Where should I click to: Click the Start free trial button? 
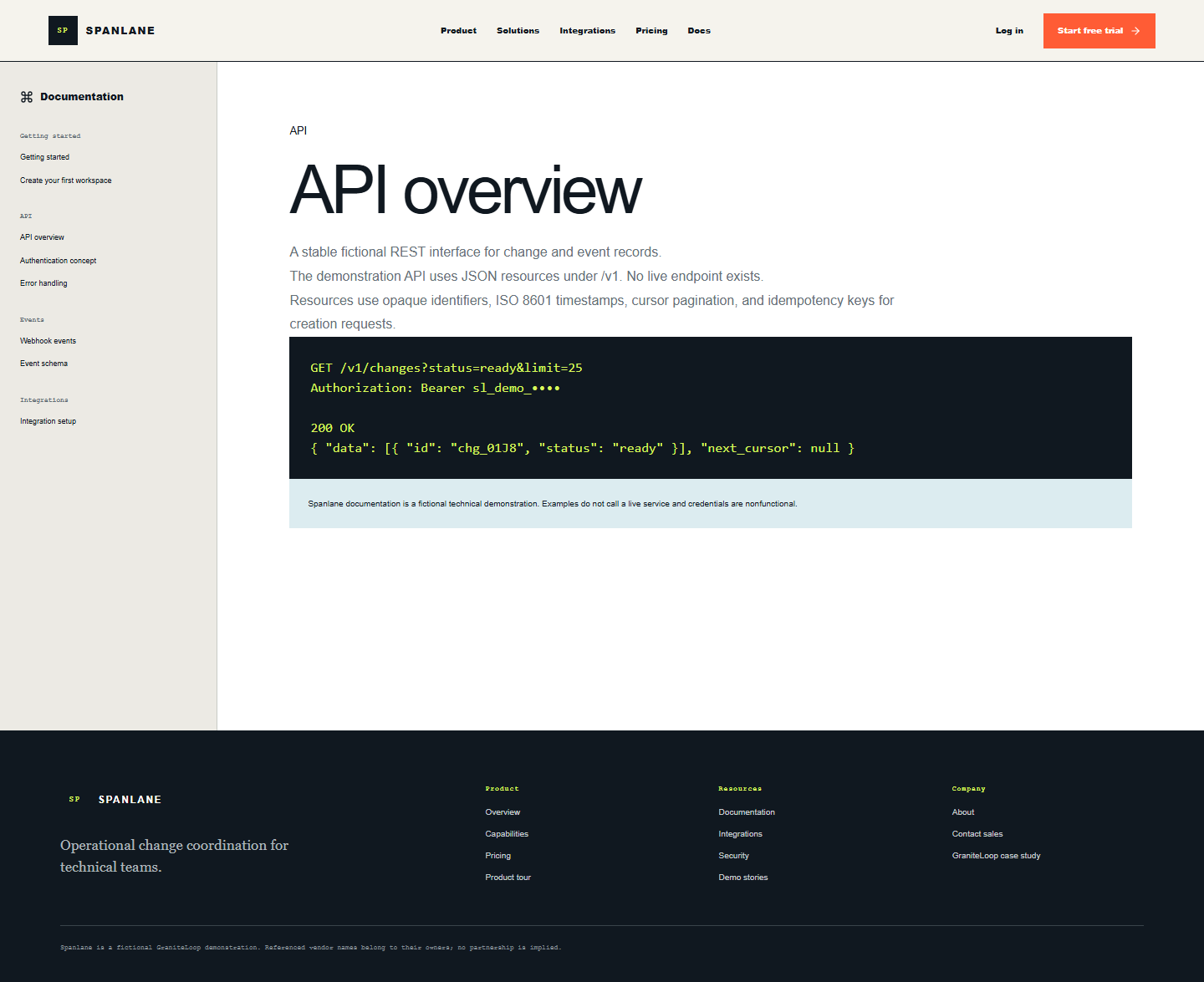tap(1099, 31)
